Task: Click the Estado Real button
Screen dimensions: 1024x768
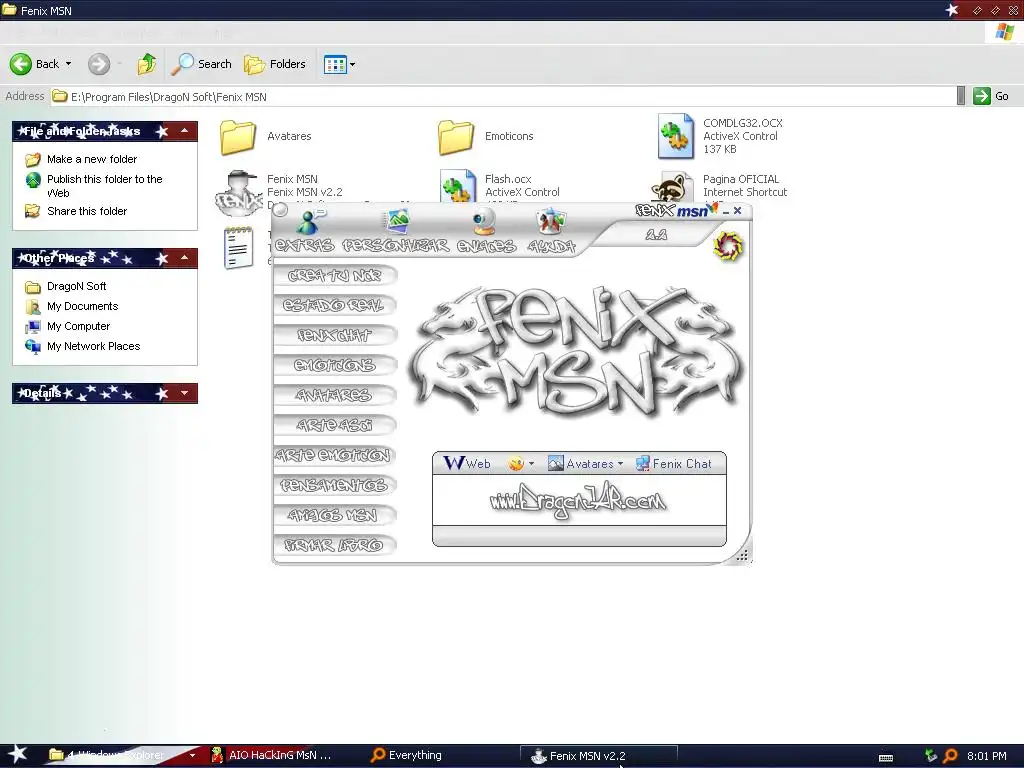Action: pyautogui.click(x=334, y=305)
